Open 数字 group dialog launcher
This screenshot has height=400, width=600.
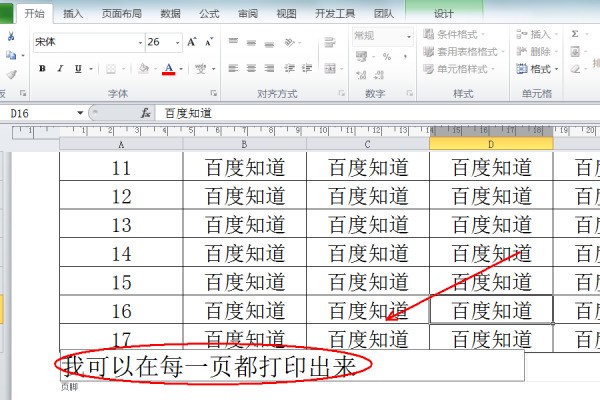410,93
